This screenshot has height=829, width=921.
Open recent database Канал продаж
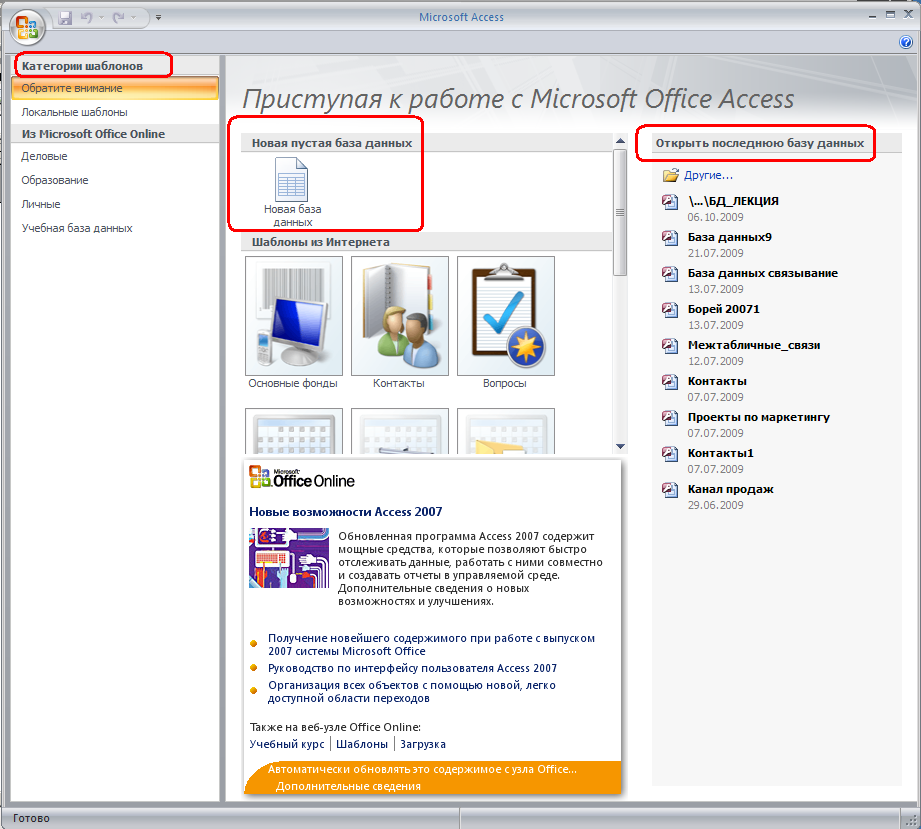730,489
